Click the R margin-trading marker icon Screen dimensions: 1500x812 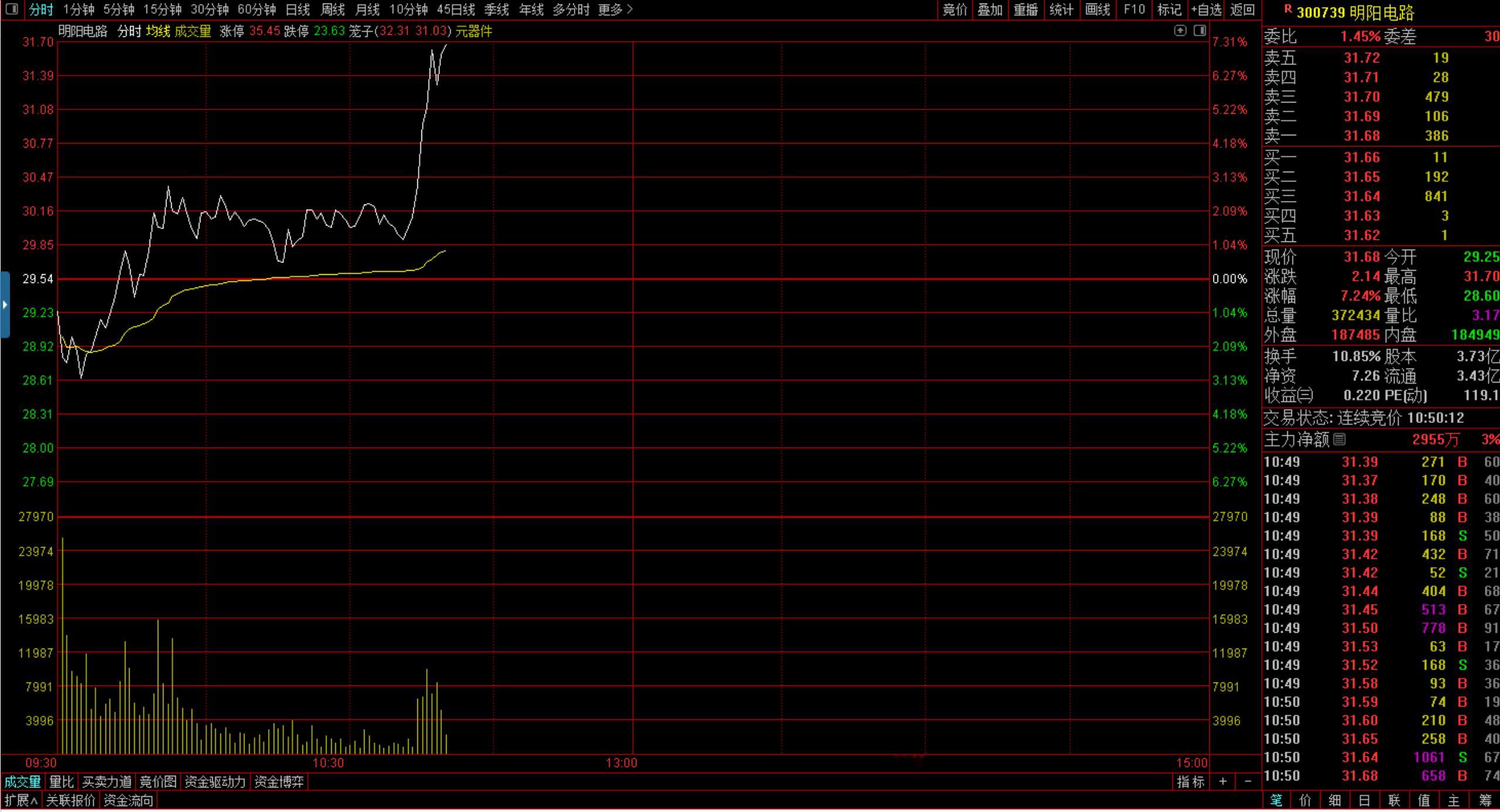tap(1288, 9)
